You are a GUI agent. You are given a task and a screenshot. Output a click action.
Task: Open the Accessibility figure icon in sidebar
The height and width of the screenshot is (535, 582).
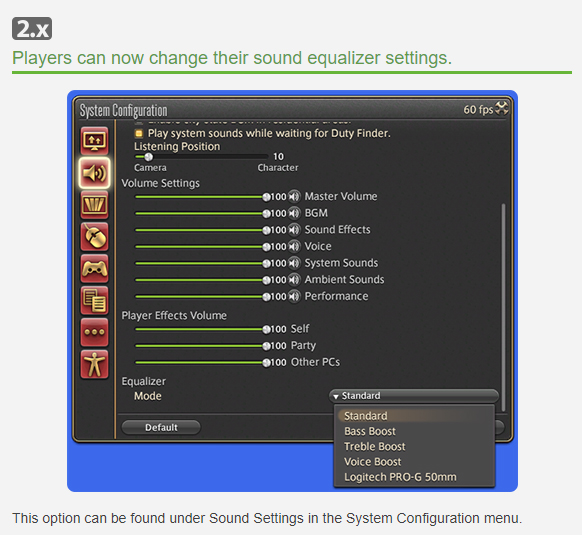[95, 365]
